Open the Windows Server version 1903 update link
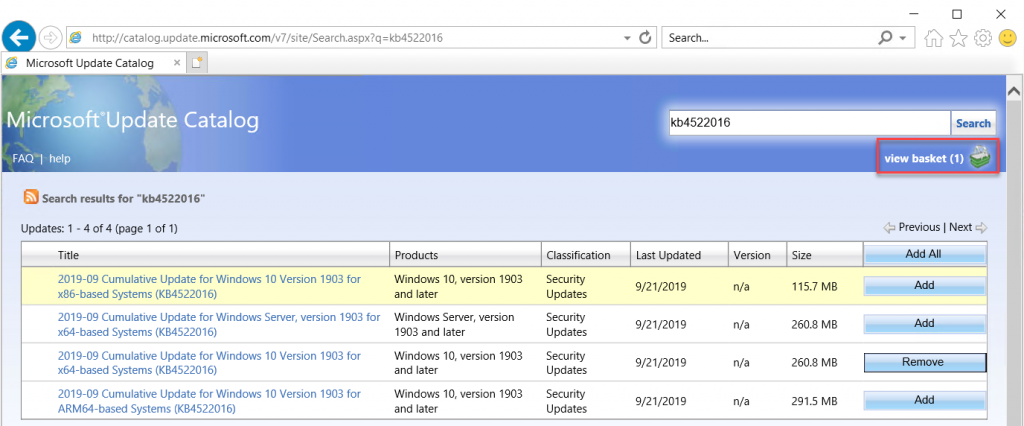This screenshot has height=426, width=1024. click(x=219, y=325)
